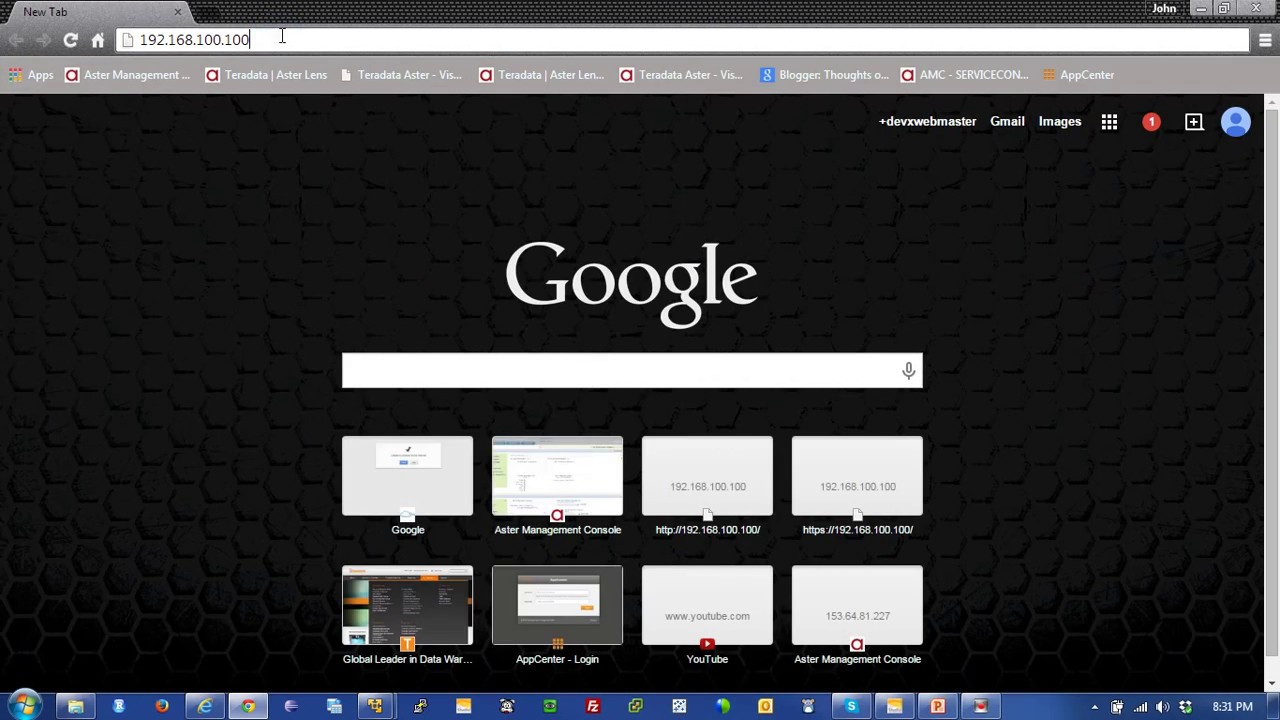1280x720 pixels.
Task: Open the AMC - SERVICECON bookmark
Action: [x=964, y=75]
